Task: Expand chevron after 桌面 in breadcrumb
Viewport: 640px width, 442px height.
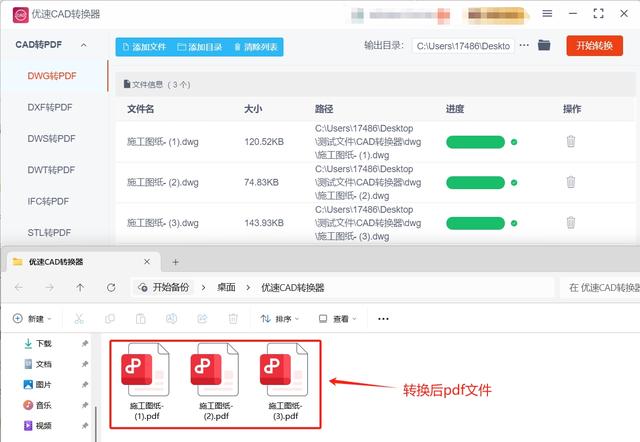Action: (248, 287)
